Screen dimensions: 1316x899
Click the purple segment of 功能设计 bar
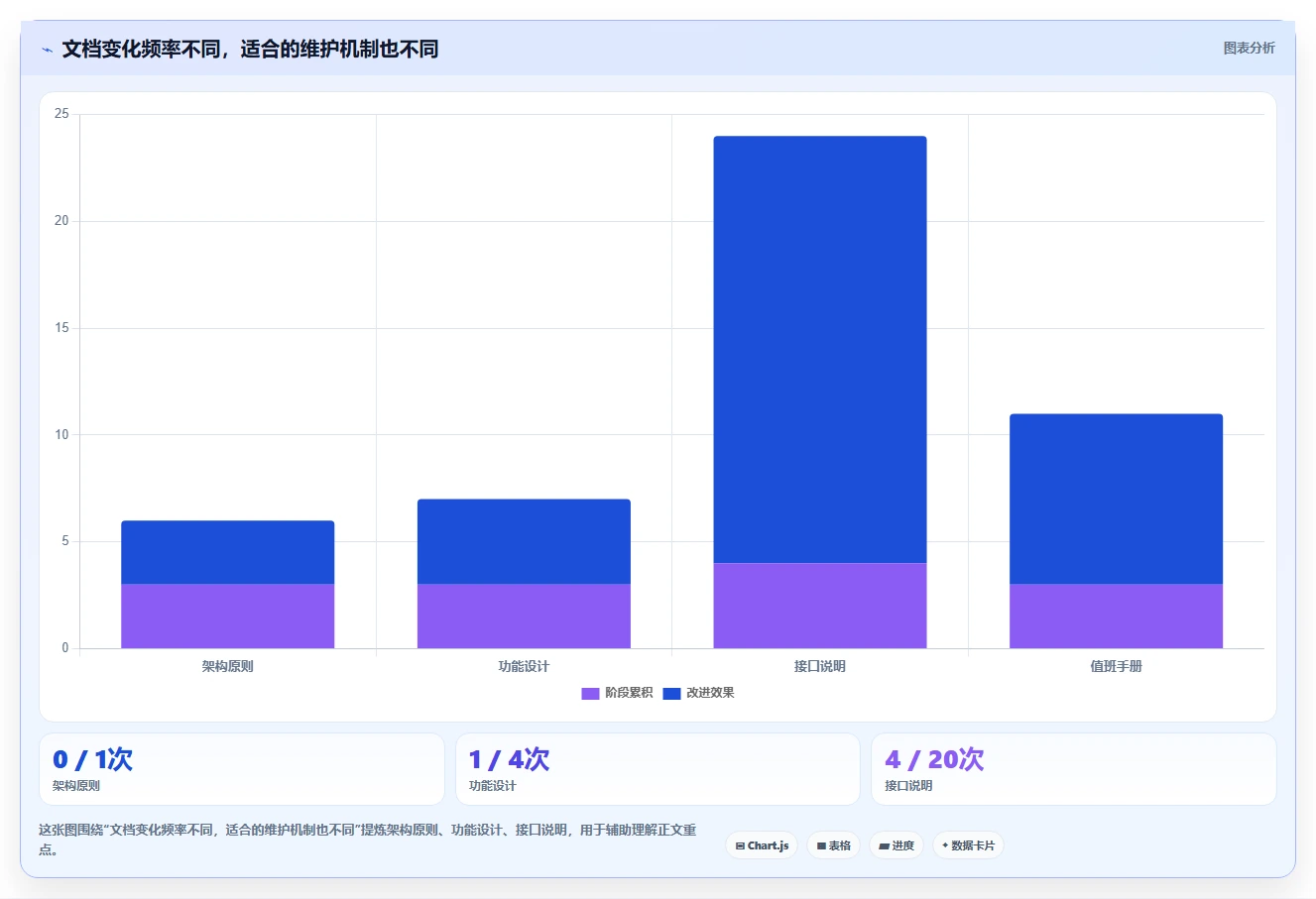coord(524,616)
